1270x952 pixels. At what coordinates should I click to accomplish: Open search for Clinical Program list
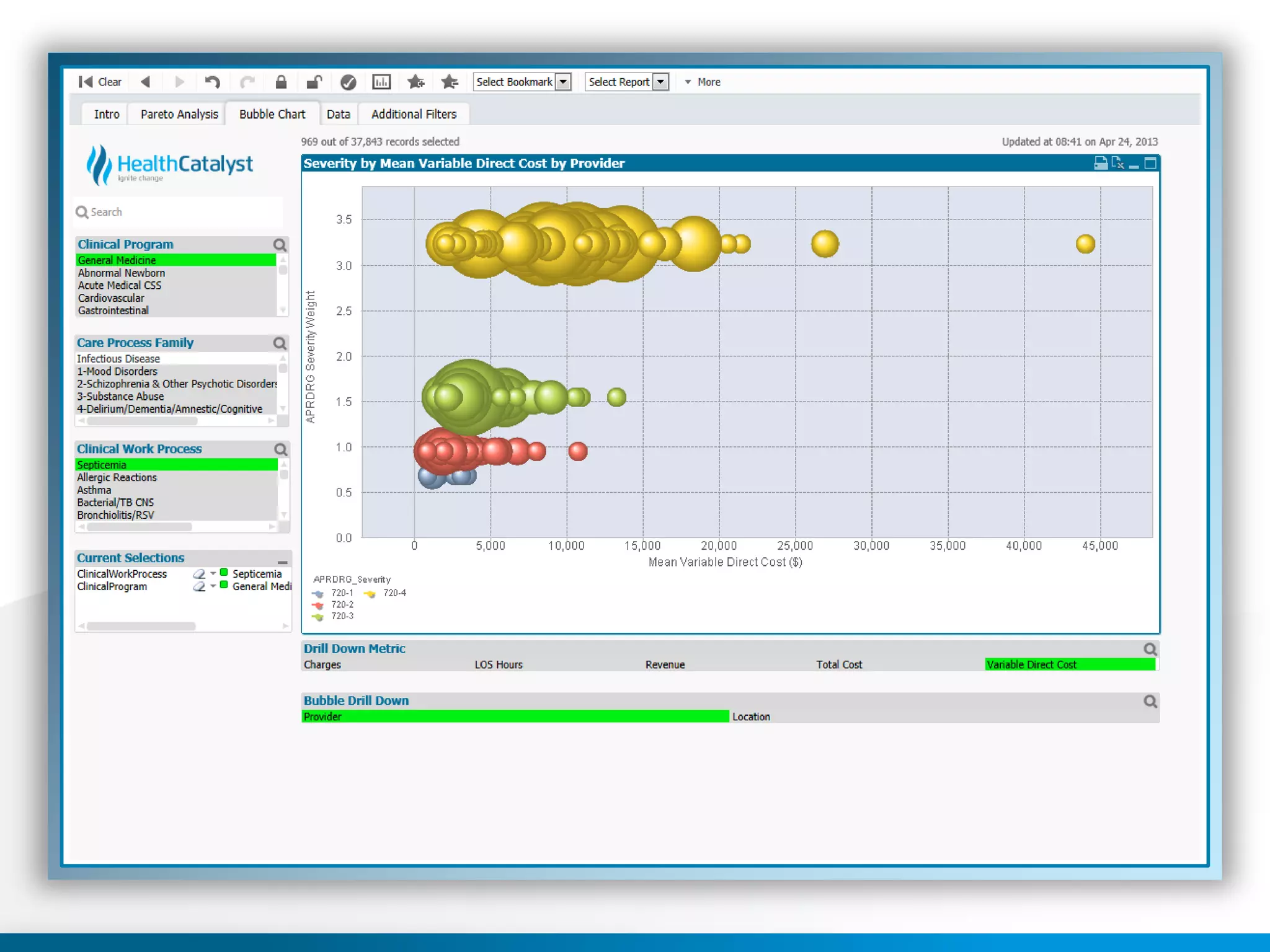click(x=280, y=244)
